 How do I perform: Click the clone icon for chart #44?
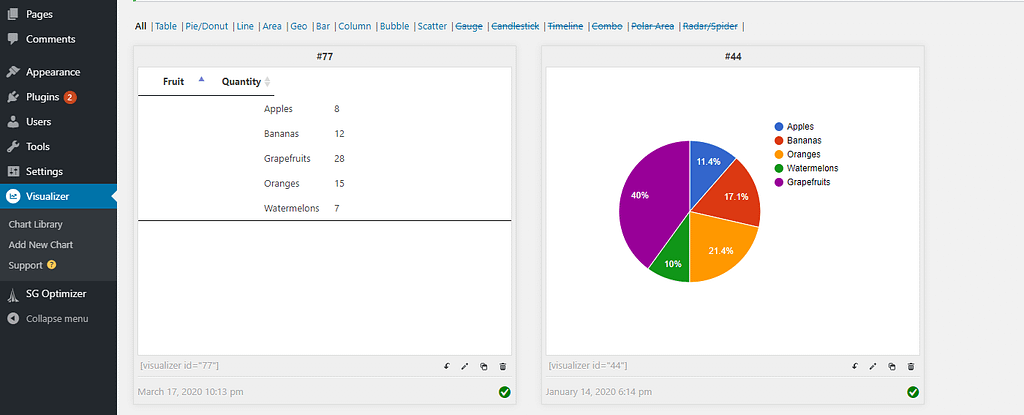click(x=891, y=367)
